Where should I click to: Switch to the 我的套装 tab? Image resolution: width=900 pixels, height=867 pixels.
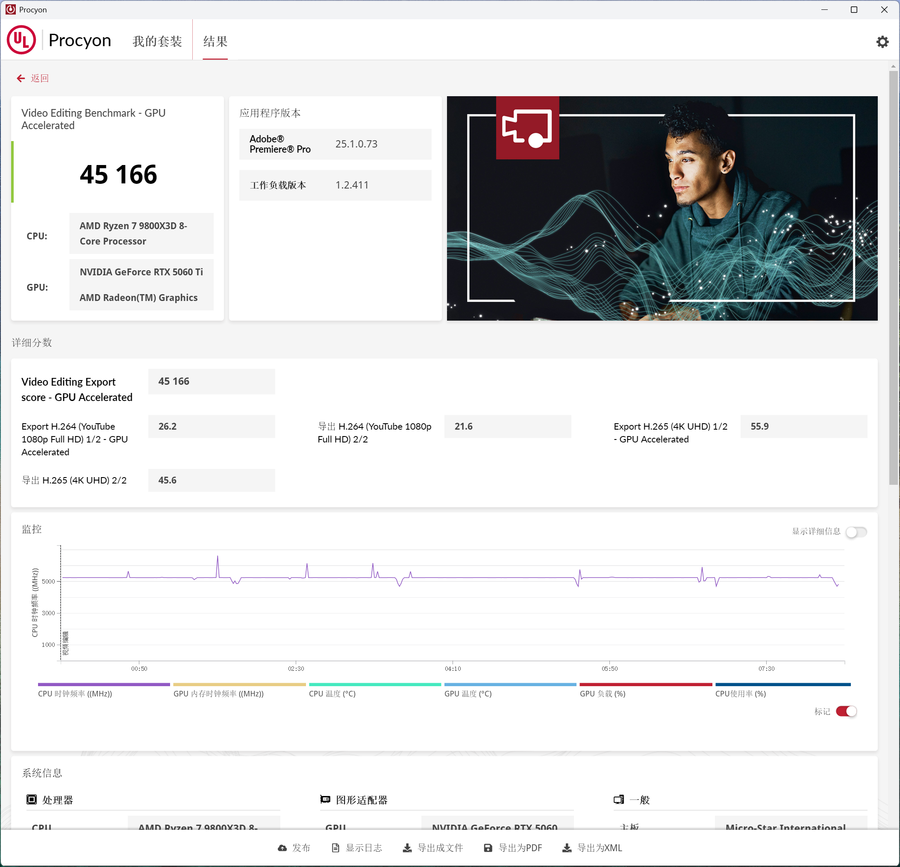pyautogui.click(x=157, y=42)
